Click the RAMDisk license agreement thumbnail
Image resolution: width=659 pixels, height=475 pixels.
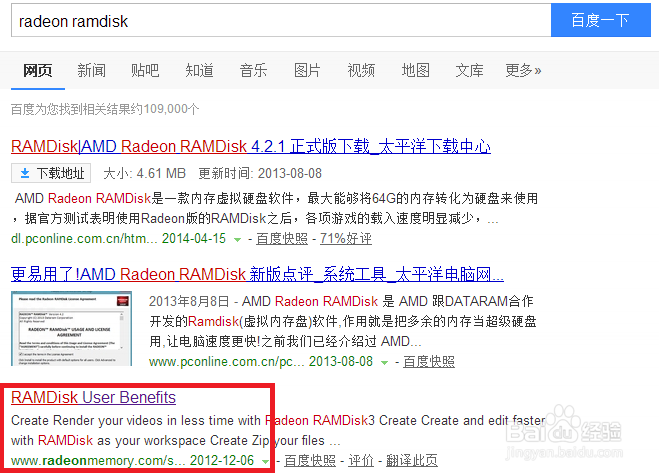pyautogui.click(x=71, y=328)
